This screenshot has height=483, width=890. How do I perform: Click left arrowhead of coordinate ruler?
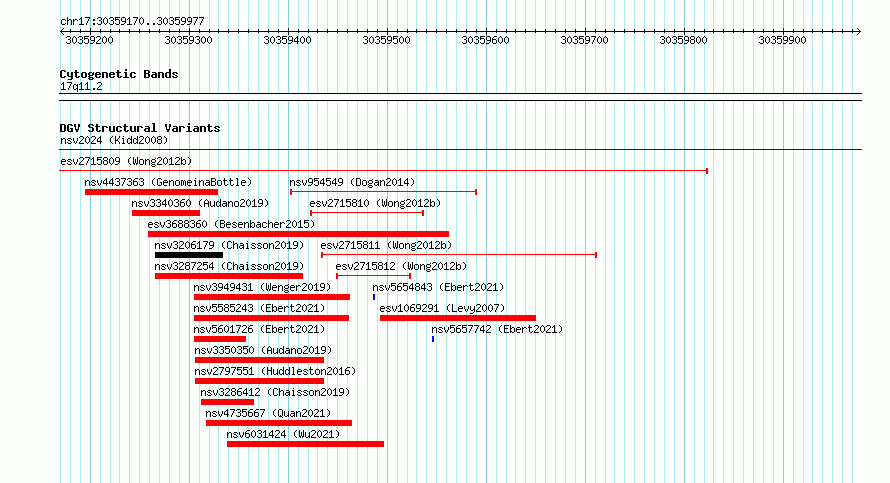click(x=62, y=32)
